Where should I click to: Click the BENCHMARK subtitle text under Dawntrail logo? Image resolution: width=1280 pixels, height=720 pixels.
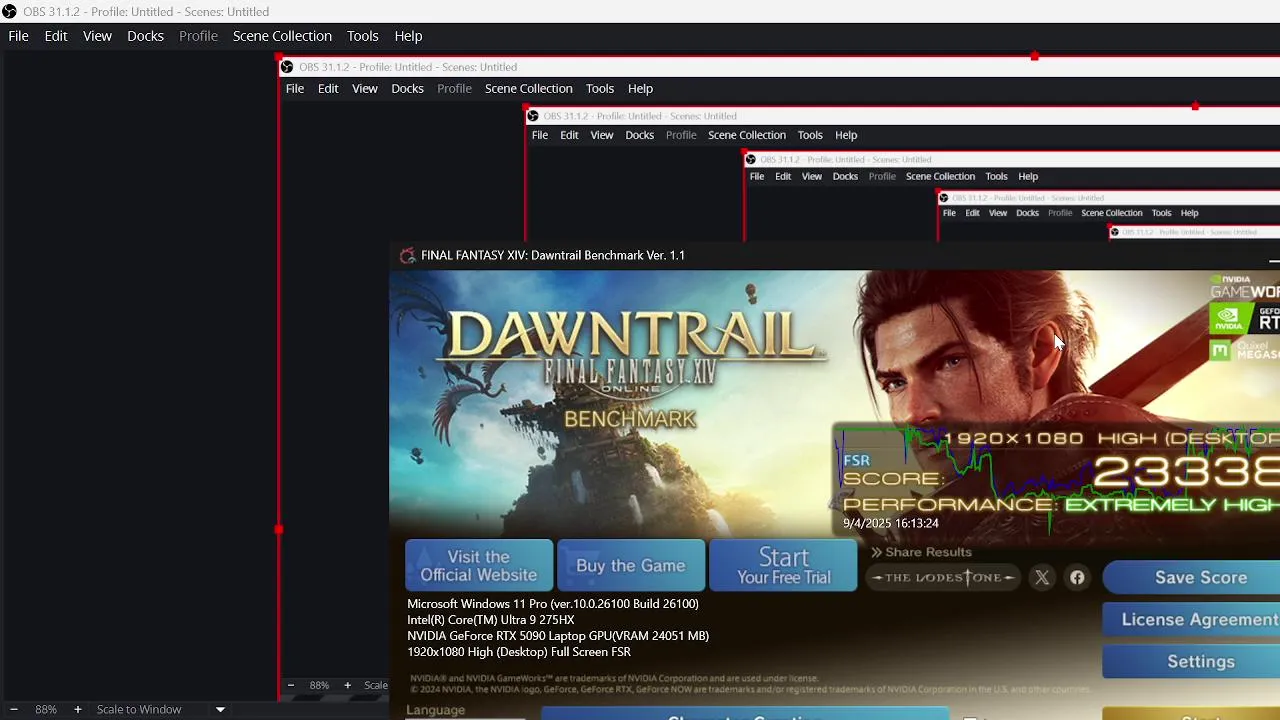(x=630, y=419)
